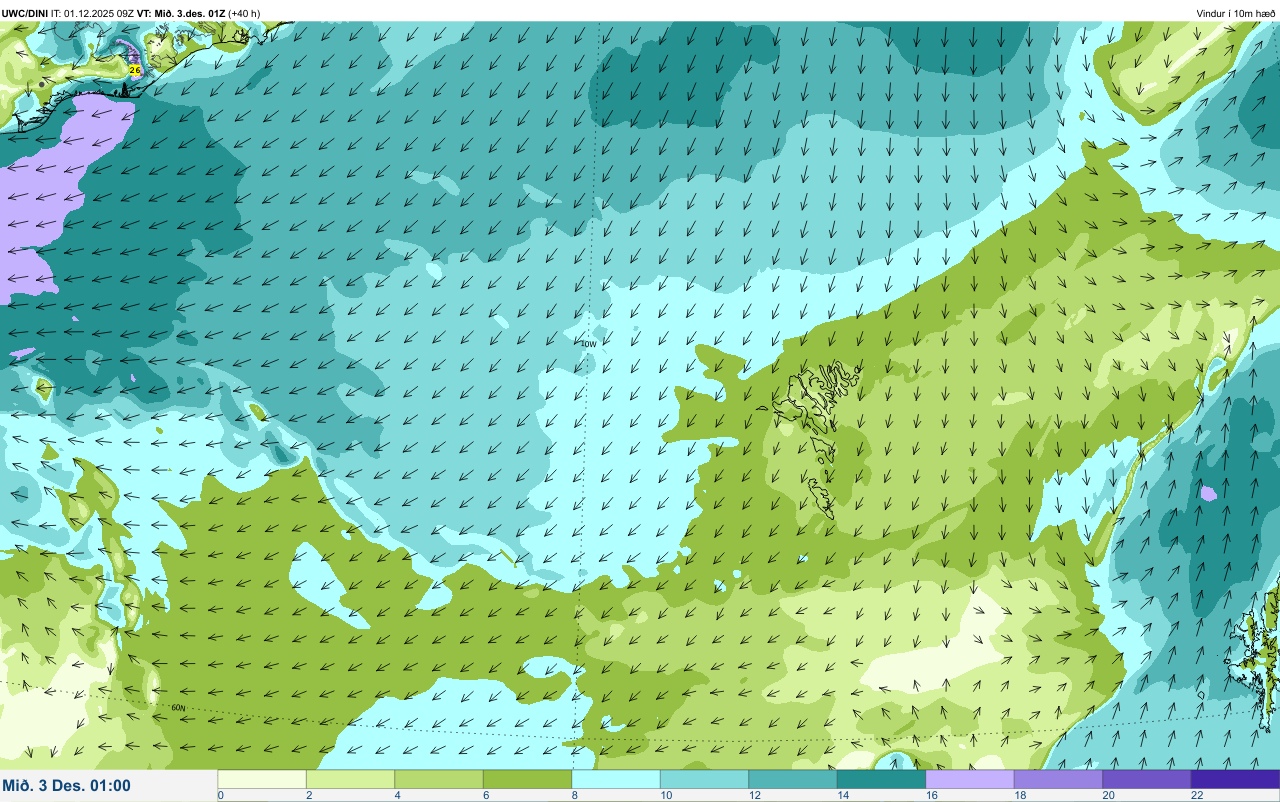Click the pale yellow 0–2 legend swatch

click(x=262, y=779)
